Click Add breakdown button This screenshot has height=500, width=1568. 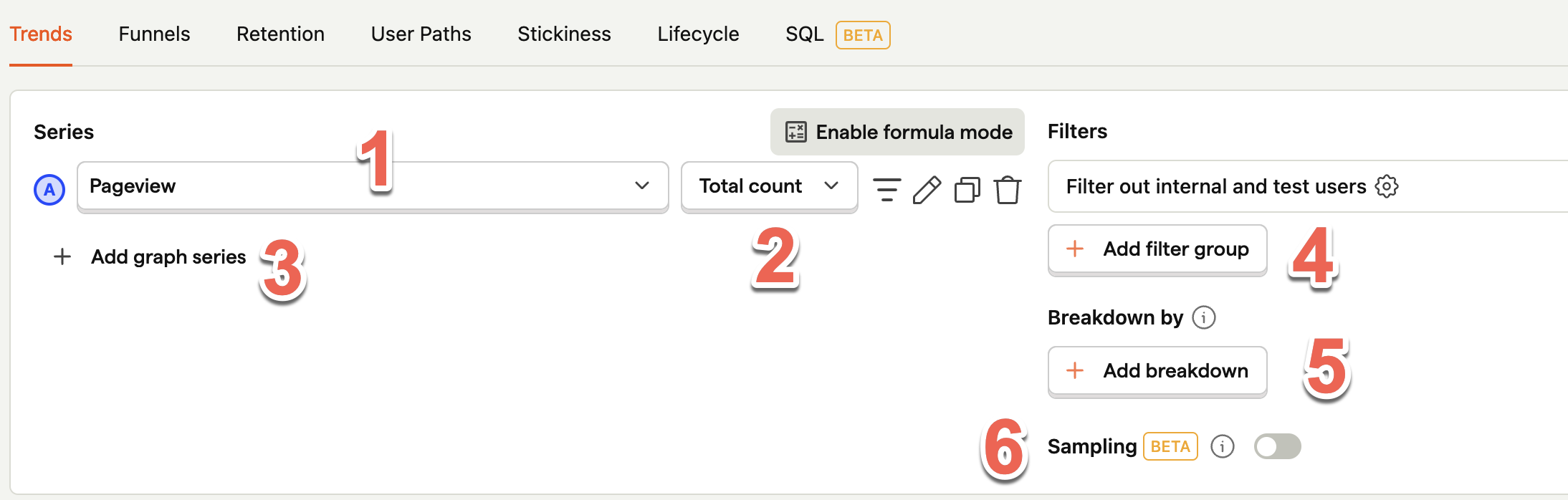click(x=1157, y=371)
